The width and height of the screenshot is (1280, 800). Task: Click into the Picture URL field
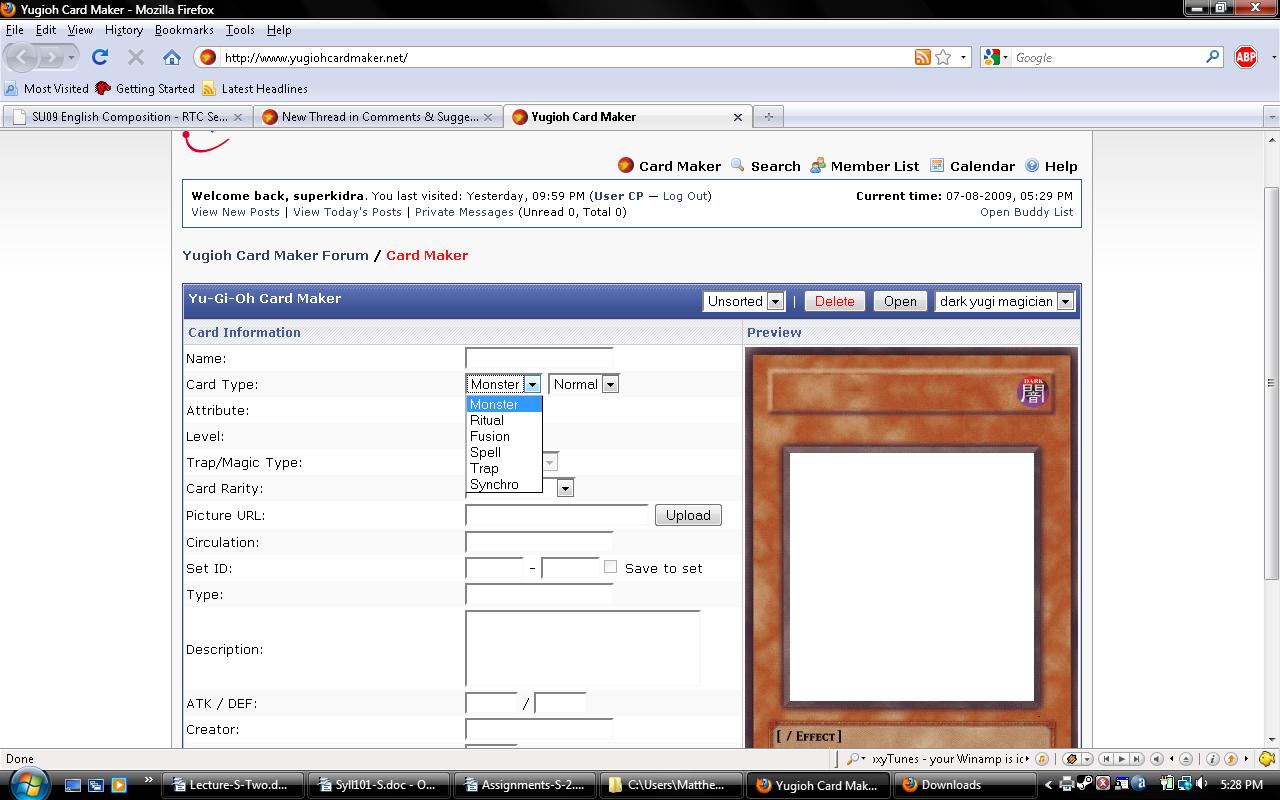click(x=557, y=515)
